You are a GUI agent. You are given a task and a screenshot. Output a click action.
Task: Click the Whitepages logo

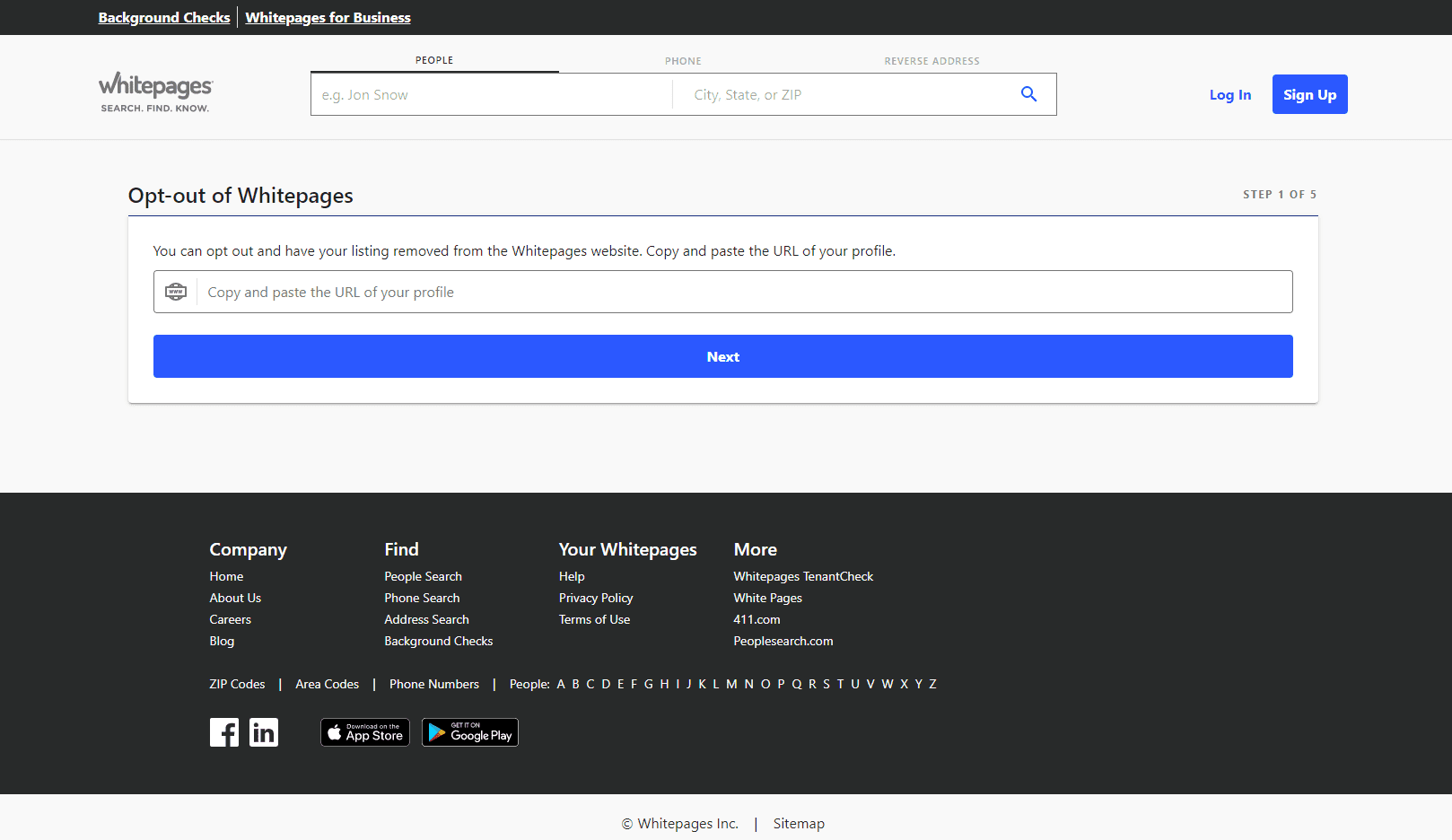pyautogui.click(x=155, y=92)
